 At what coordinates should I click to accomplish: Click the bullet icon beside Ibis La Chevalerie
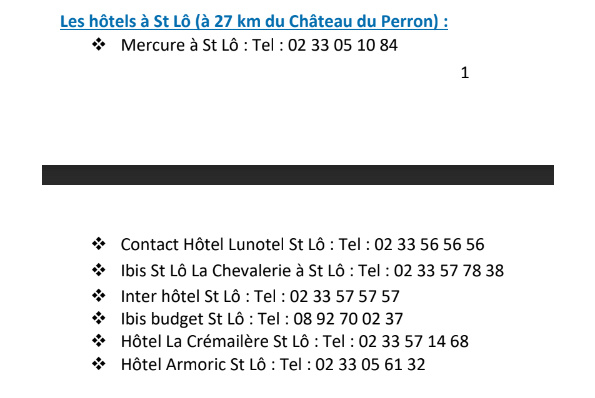(x=99, y=270)
